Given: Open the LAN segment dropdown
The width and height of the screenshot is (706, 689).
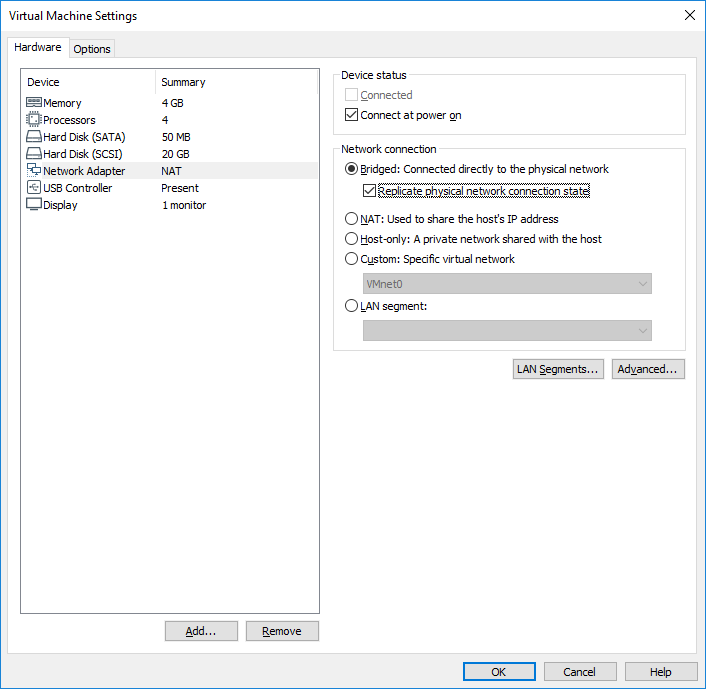Looking at the screenshot, I should pyautogui.click(x=507, y=331).
